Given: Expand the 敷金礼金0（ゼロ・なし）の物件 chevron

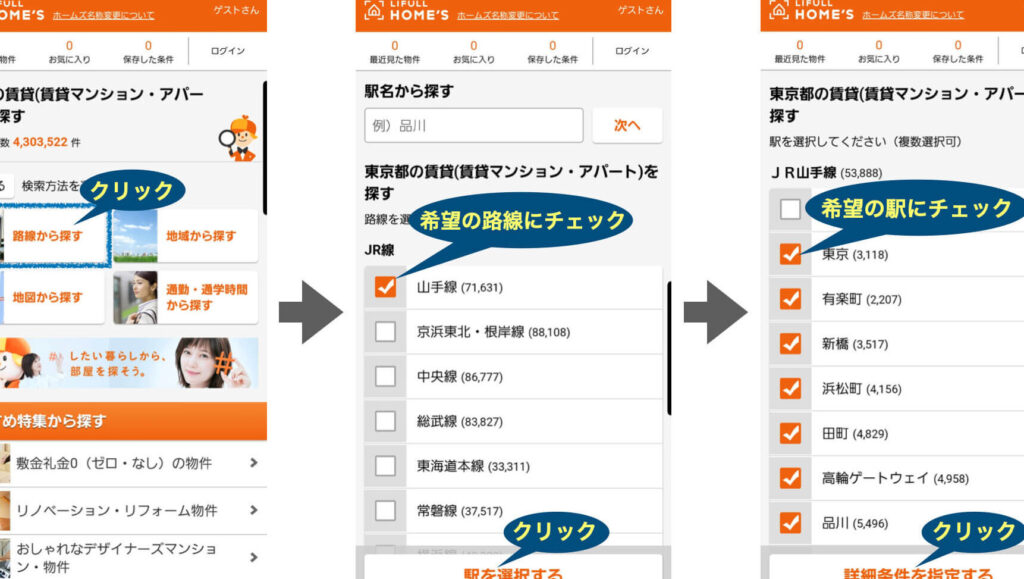Looking at the screenshot, I should point(253,463).
